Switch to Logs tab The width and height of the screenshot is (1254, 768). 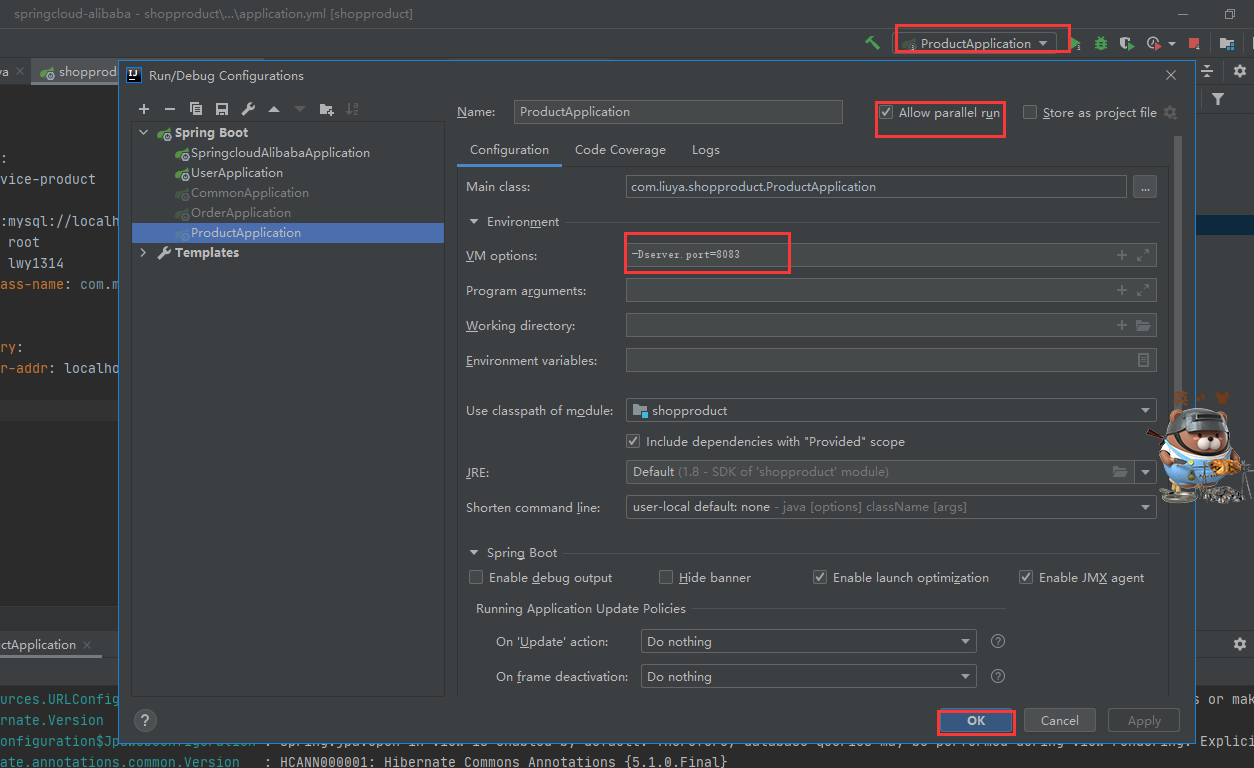click(x=705, y=150)
